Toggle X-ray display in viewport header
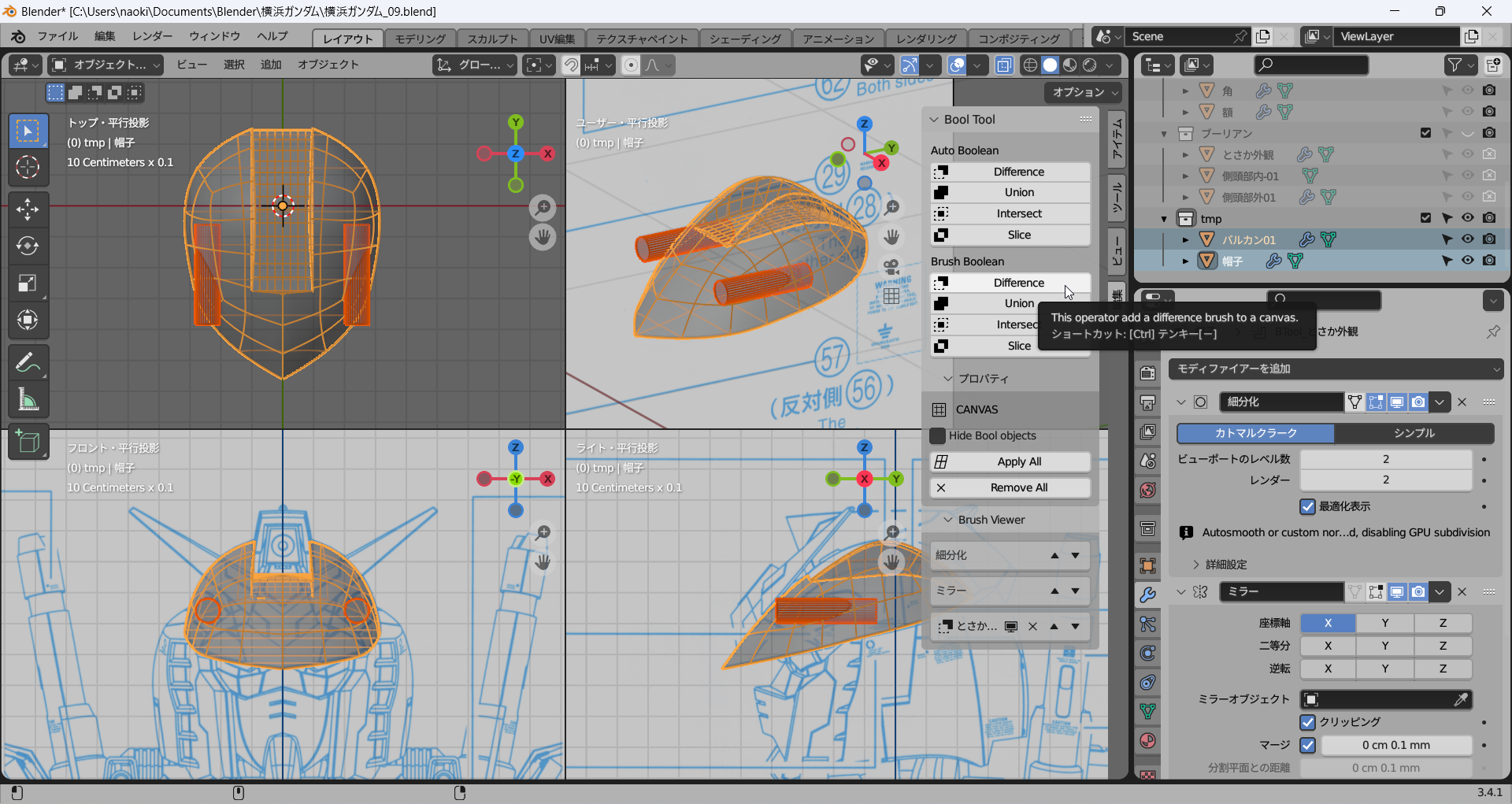 click(x=1004, y=65)
